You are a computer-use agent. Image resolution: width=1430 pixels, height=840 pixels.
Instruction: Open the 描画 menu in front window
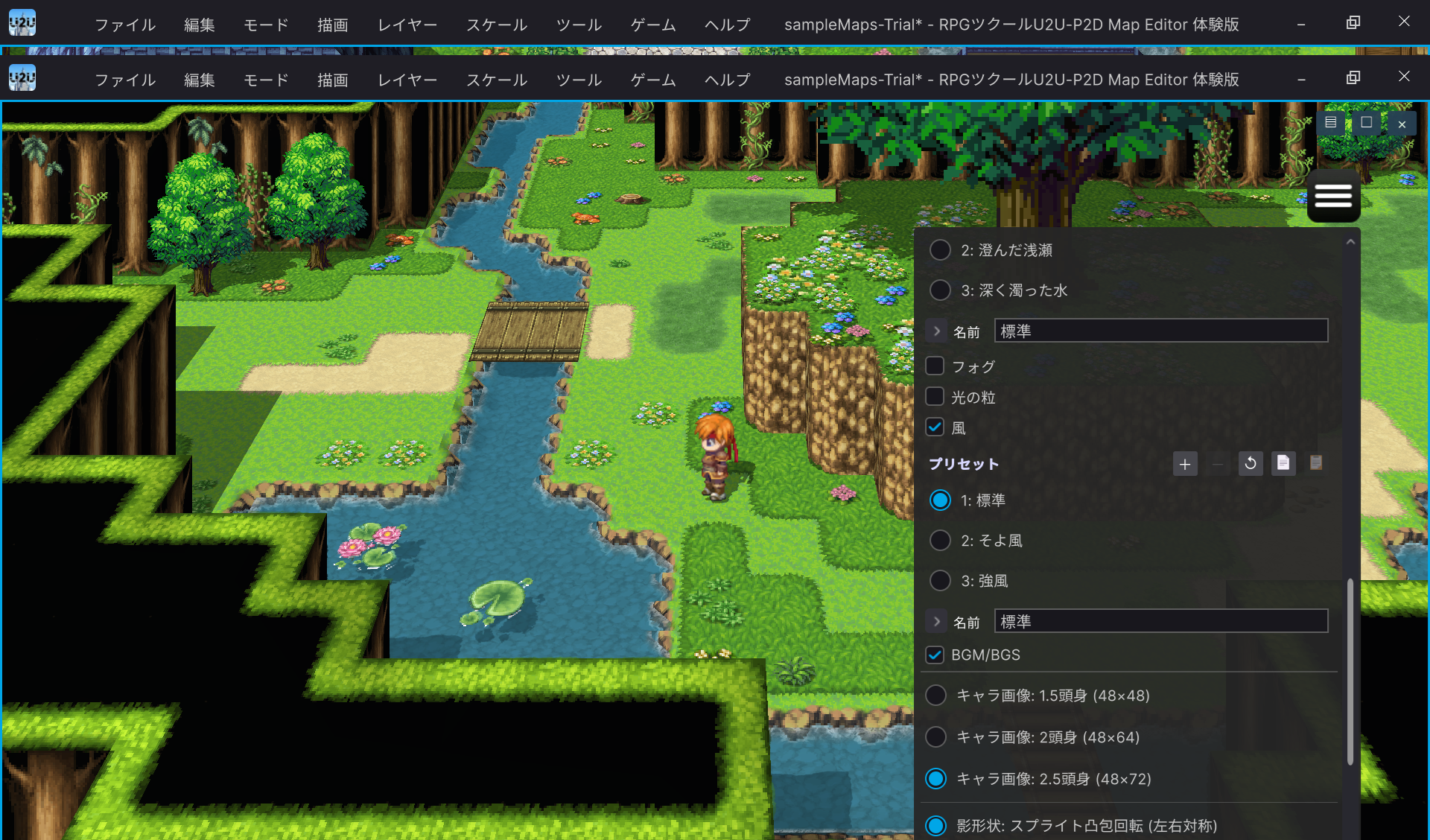coord(333,80)
